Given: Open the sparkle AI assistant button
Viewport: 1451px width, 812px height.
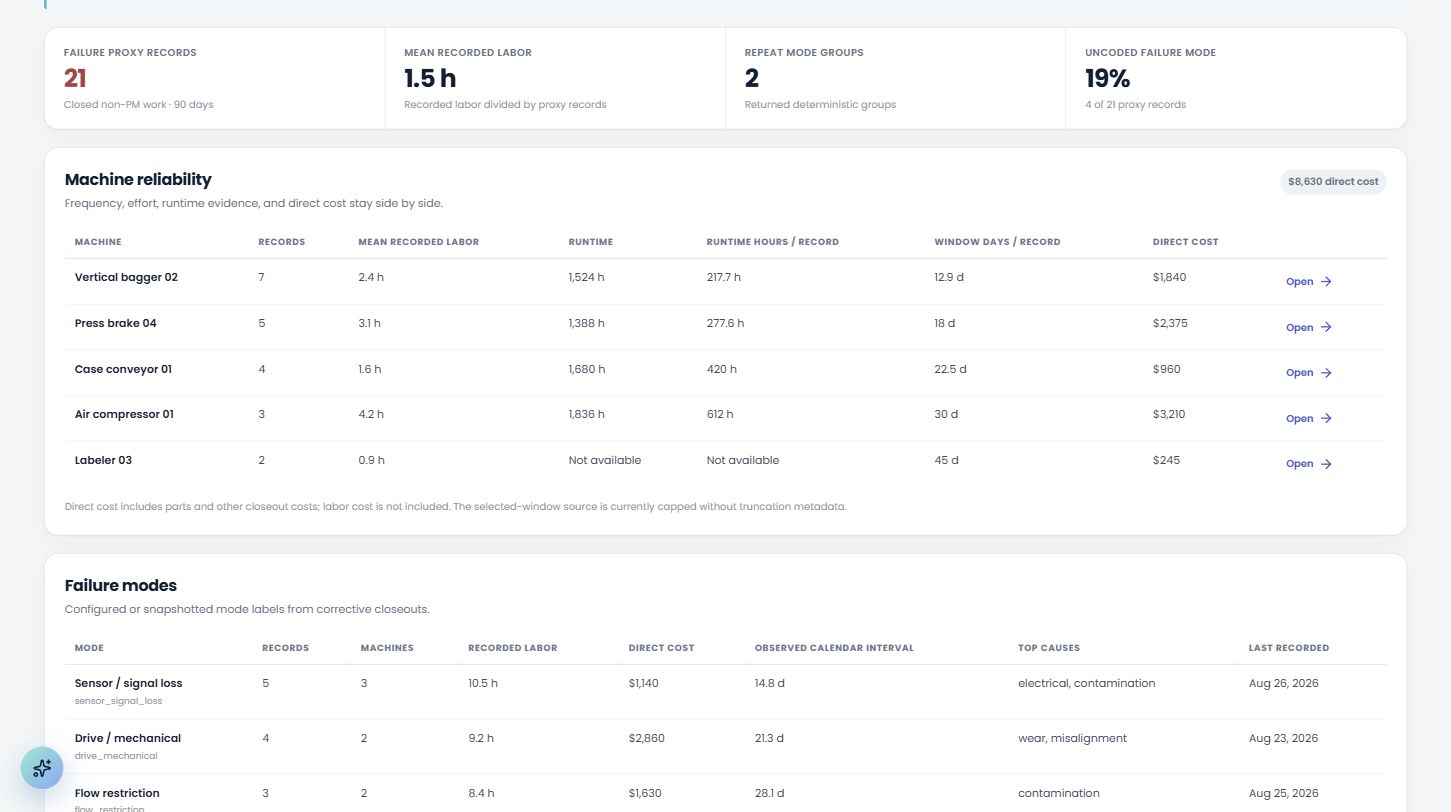Looking at the screenshot, I should tap(42, 768).
